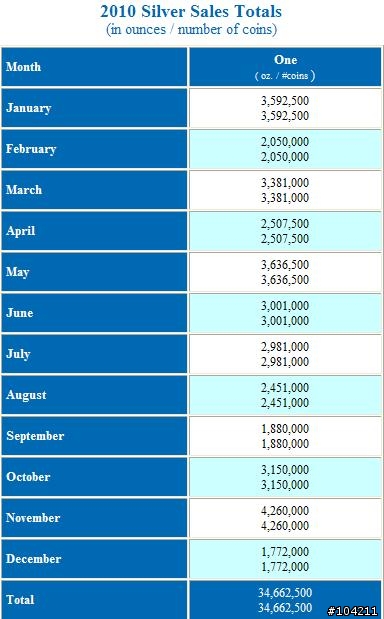This screenshot has width=384, height=619.
Task: Click the Month column header
Action: [94, 67]
